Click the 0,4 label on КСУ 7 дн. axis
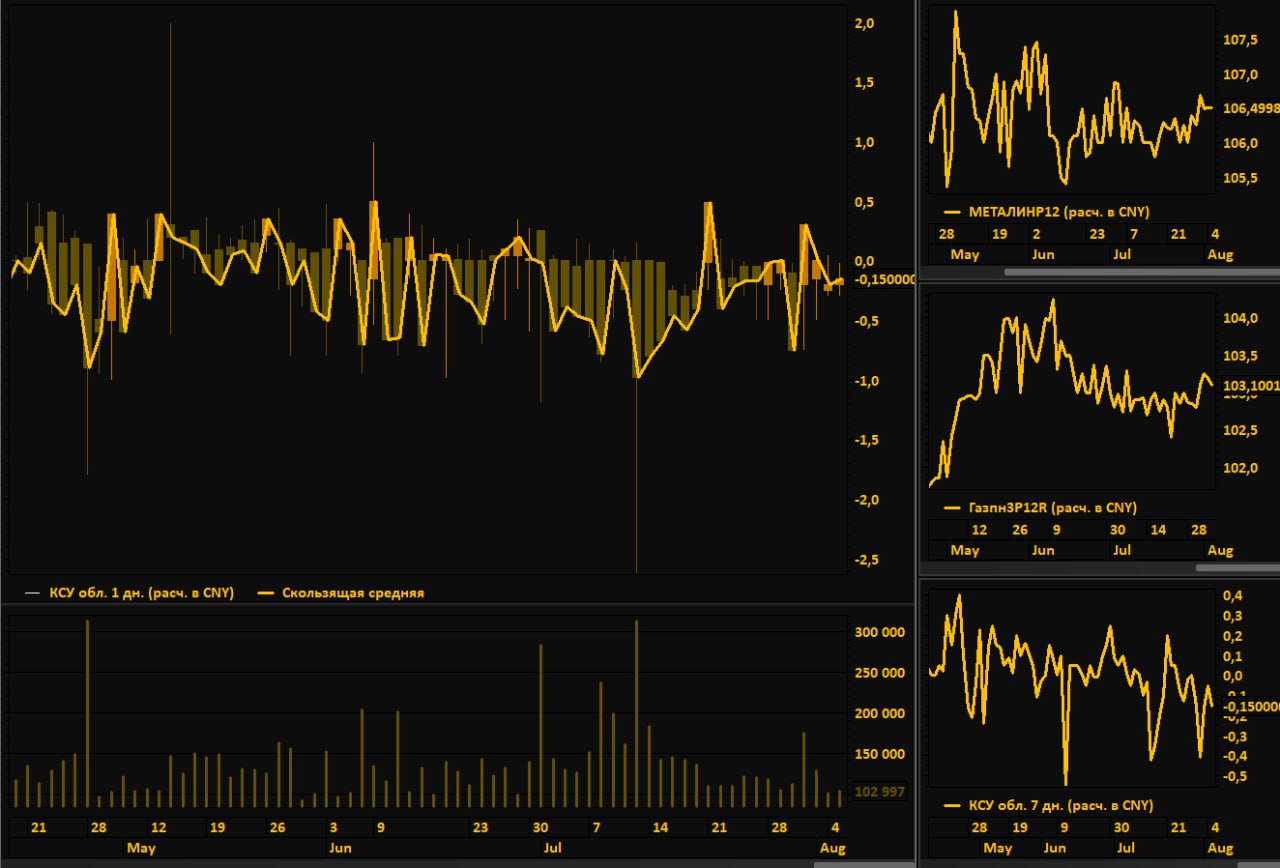This screenshot has height=868, width=1280. (x=1235, y=596)
